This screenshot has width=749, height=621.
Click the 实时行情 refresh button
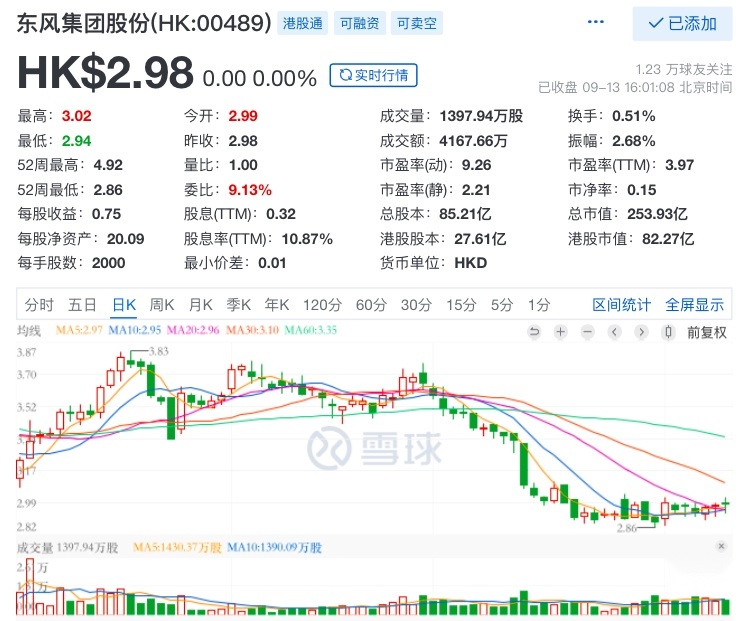point(373,75)
